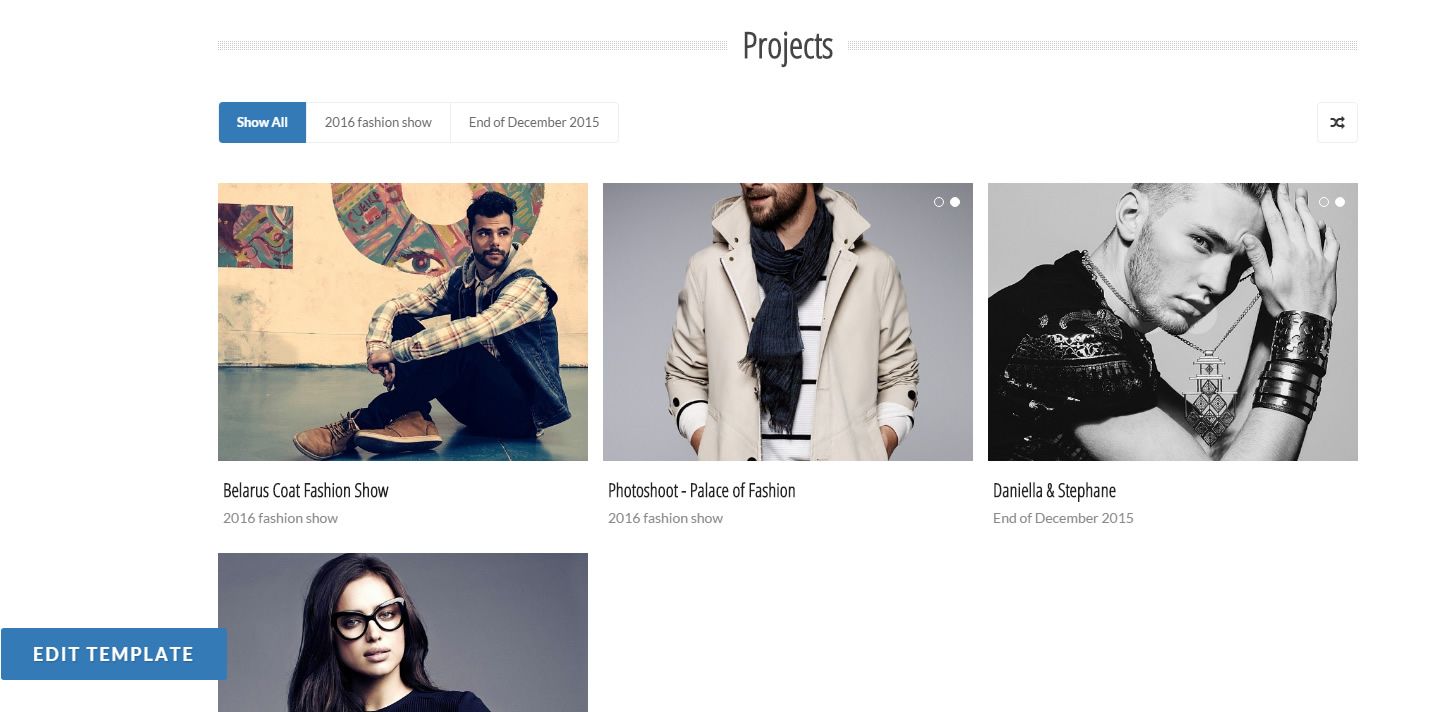Select second slide dot on Palace of Fashion image

coord(955,202)
